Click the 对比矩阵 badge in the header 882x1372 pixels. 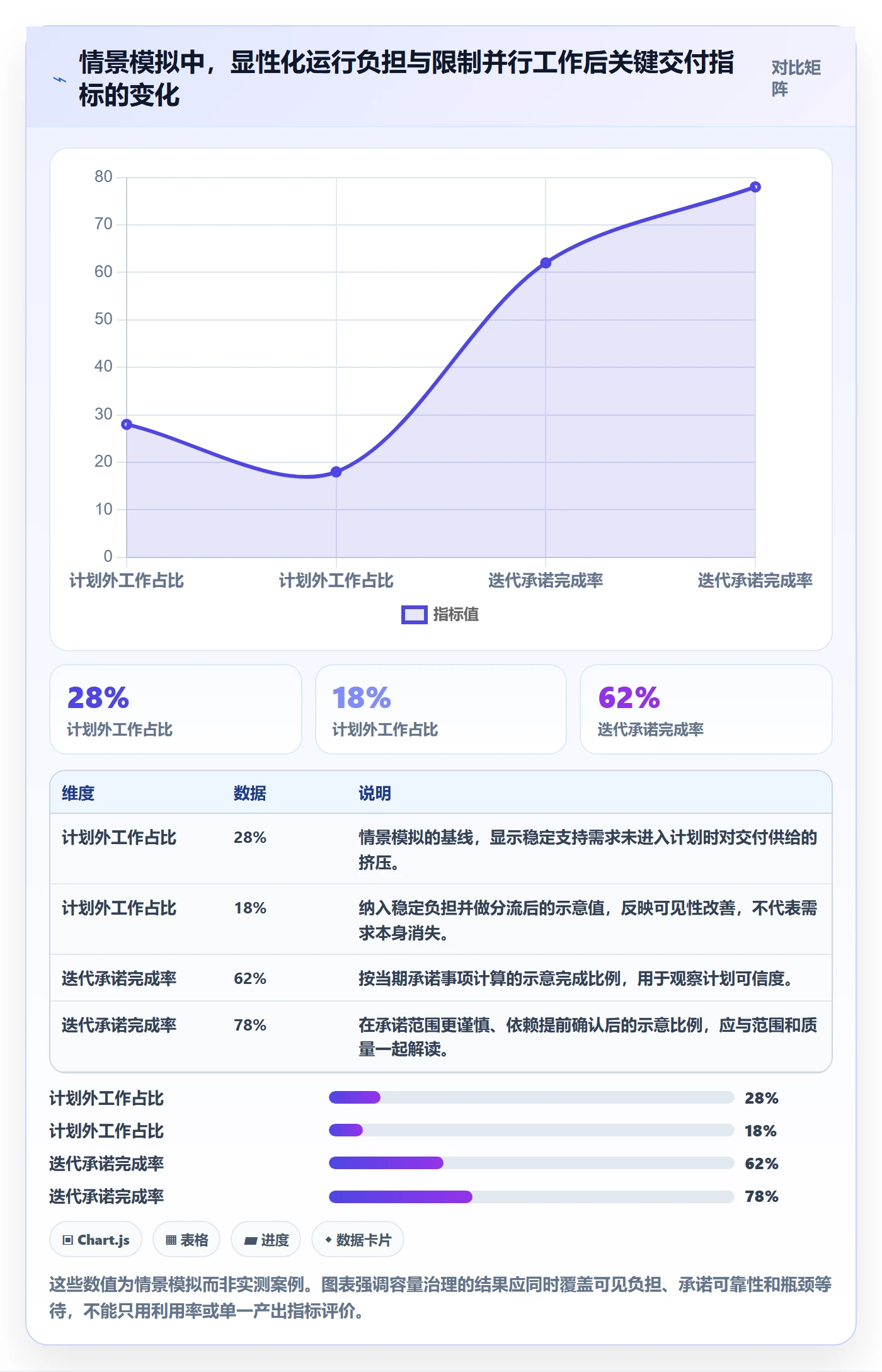[x=796, y=79]
